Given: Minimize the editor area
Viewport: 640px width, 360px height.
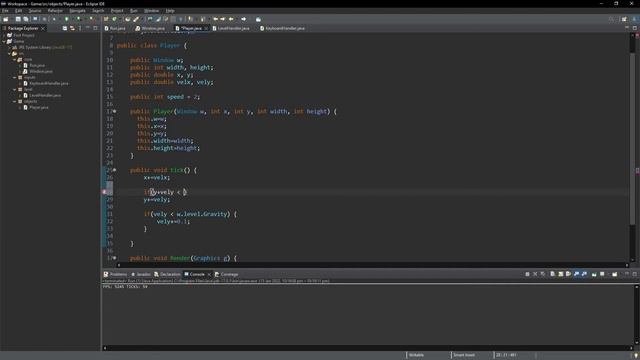Looking at the screenshot, I should (627, 28).
